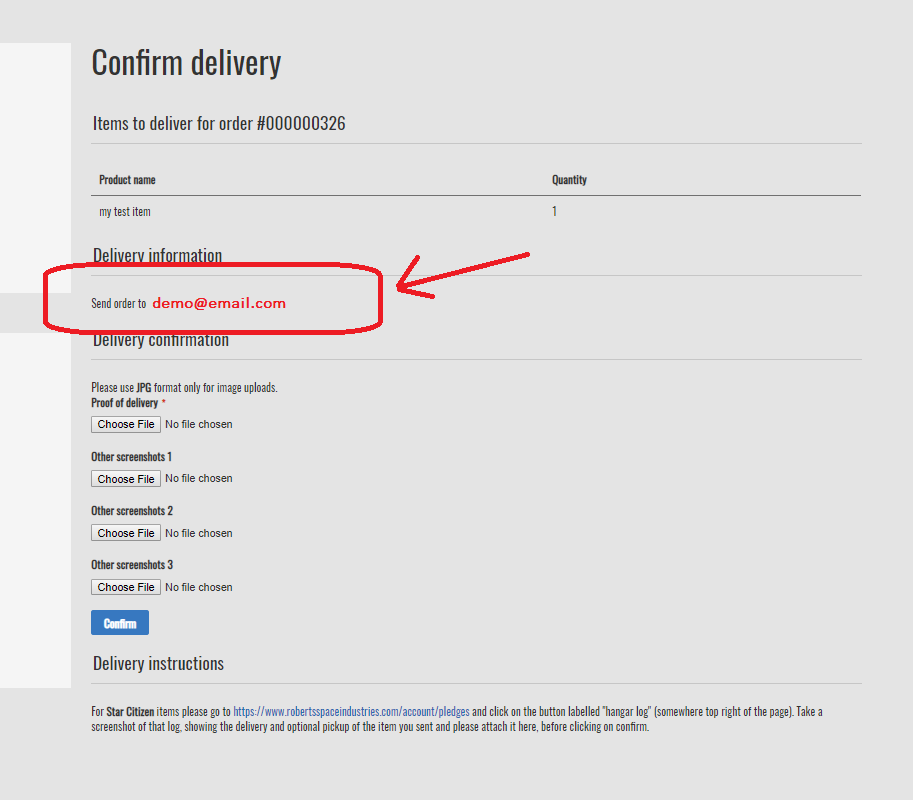The height and width of the screenshot is (800, 913).
Task: Click Choose File under Other screenshots 3
Action: [126, 587]
